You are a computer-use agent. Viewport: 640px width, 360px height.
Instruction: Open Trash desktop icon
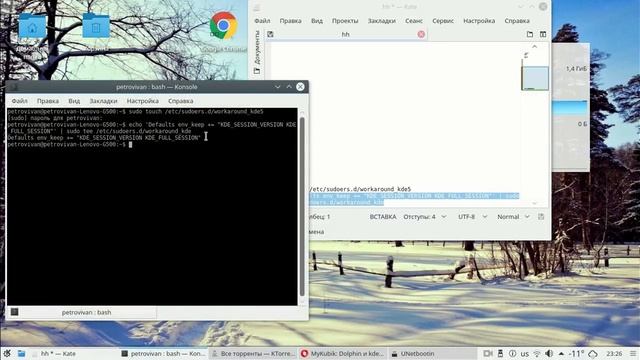(96, 26)
